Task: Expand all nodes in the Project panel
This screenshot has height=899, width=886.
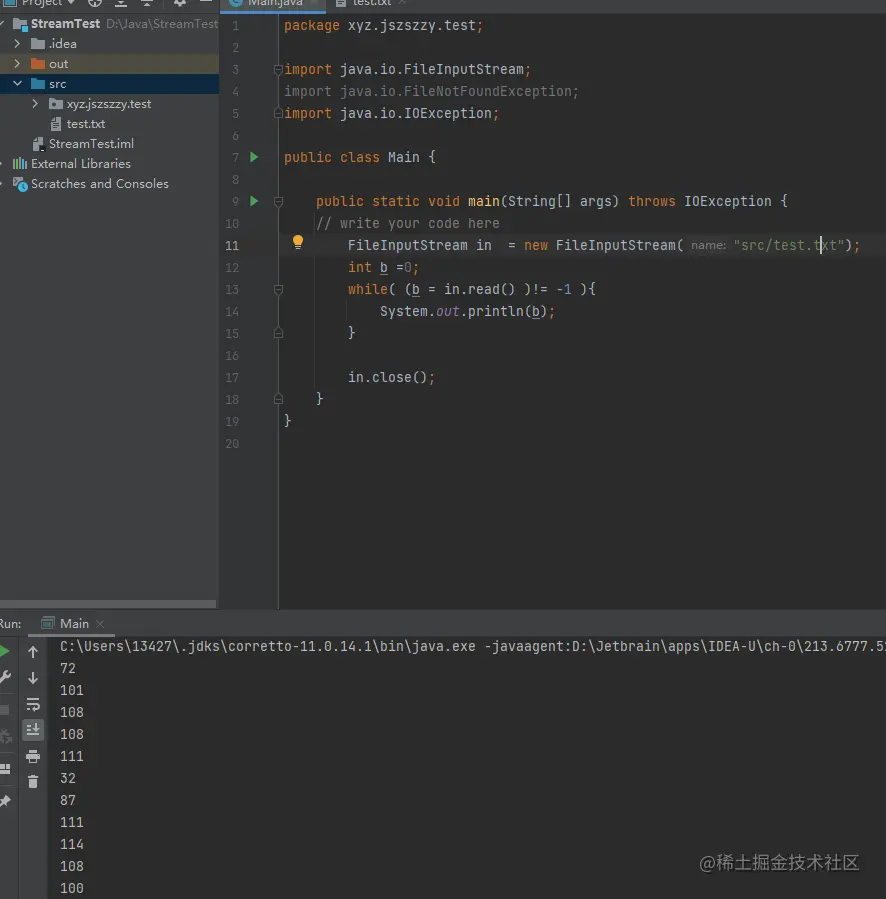Action: tap(120, 3)
